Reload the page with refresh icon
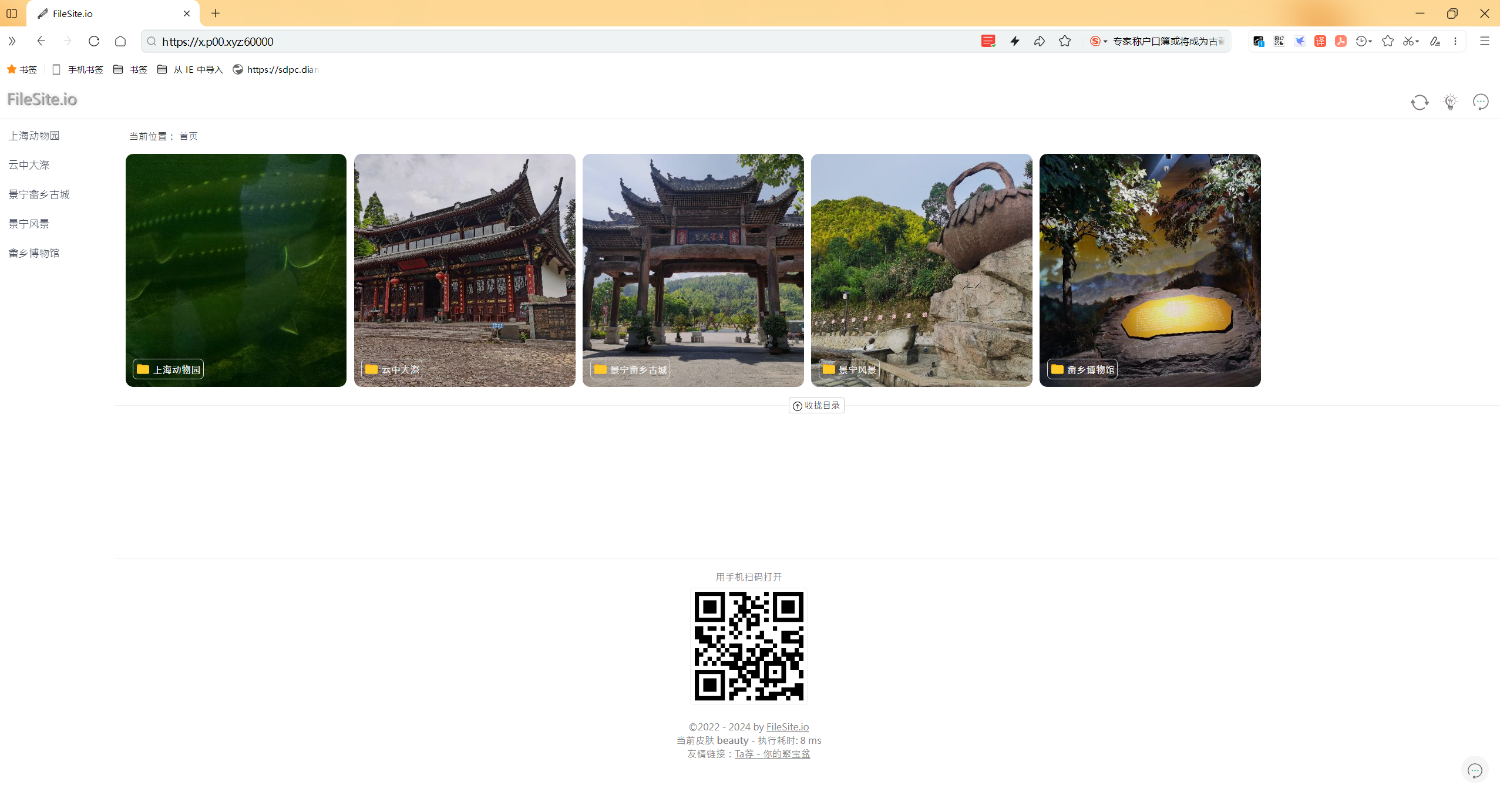This screenshot has height=812, width=1500. [94, 41]
